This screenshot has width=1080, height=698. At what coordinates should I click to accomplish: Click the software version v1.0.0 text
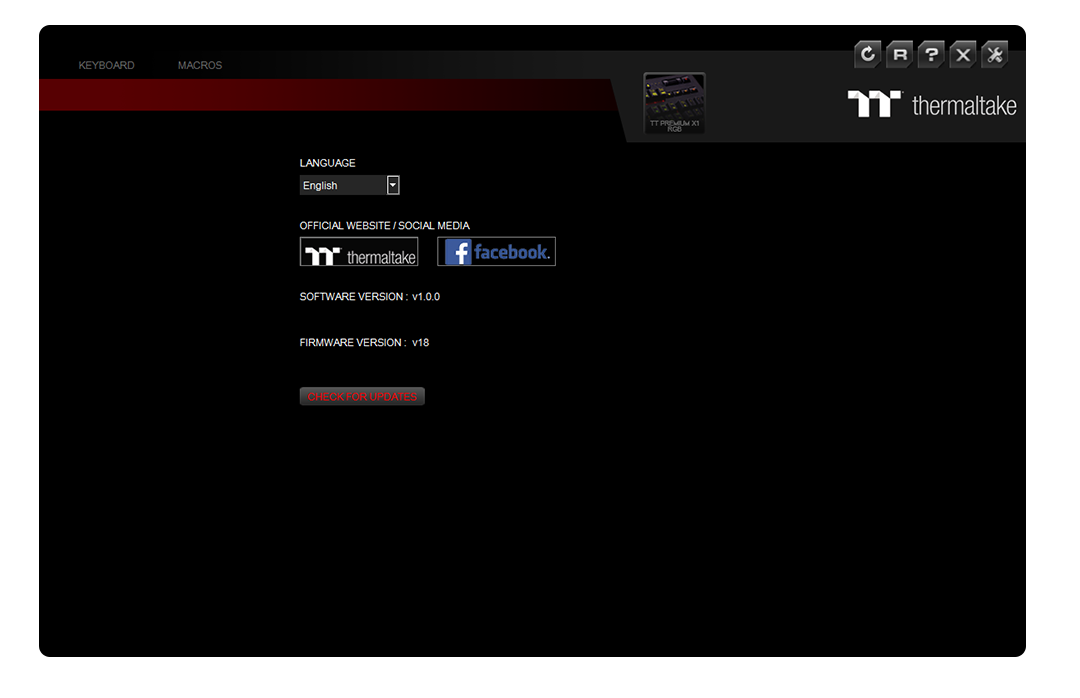click(x=426, y=297)
